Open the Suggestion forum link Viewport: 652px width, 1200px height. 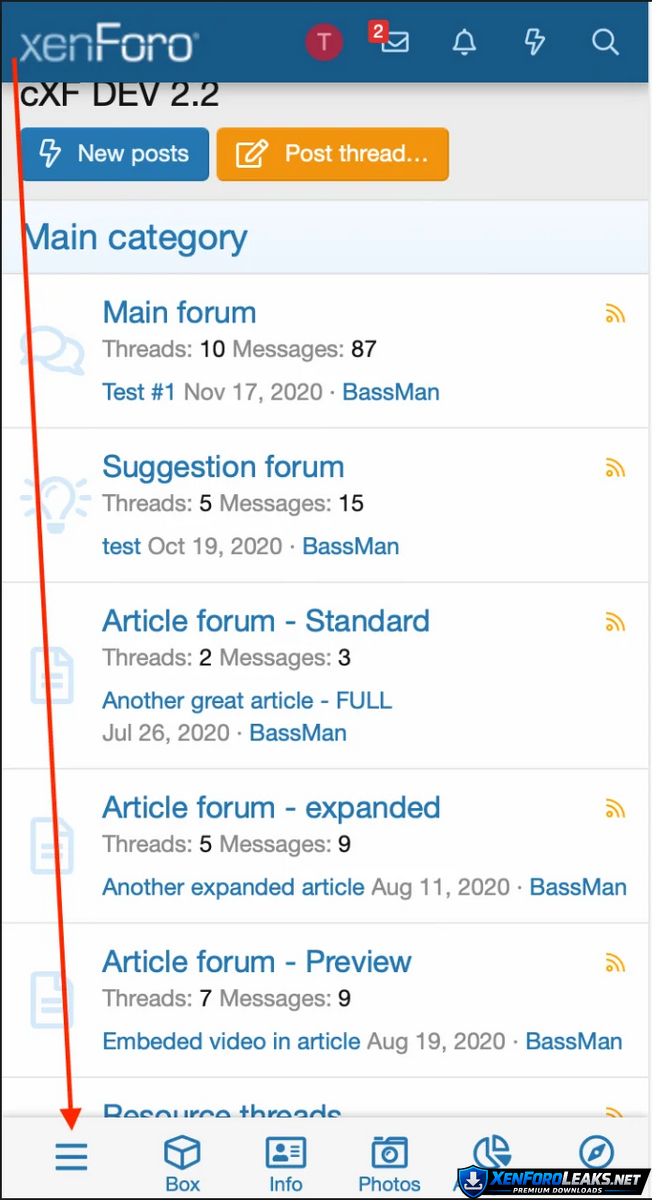point(223,467)
